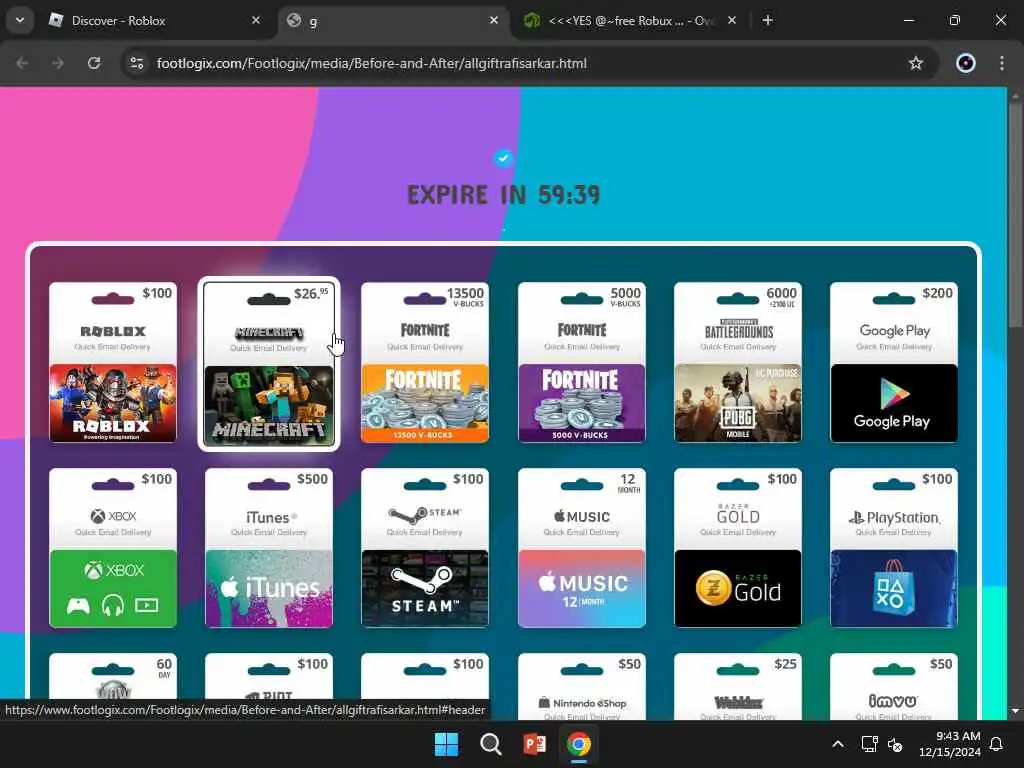This screenshot has height=768, width=1024.
Task: Pick the $100 PlayStation gift card
Action: [894, 548]
